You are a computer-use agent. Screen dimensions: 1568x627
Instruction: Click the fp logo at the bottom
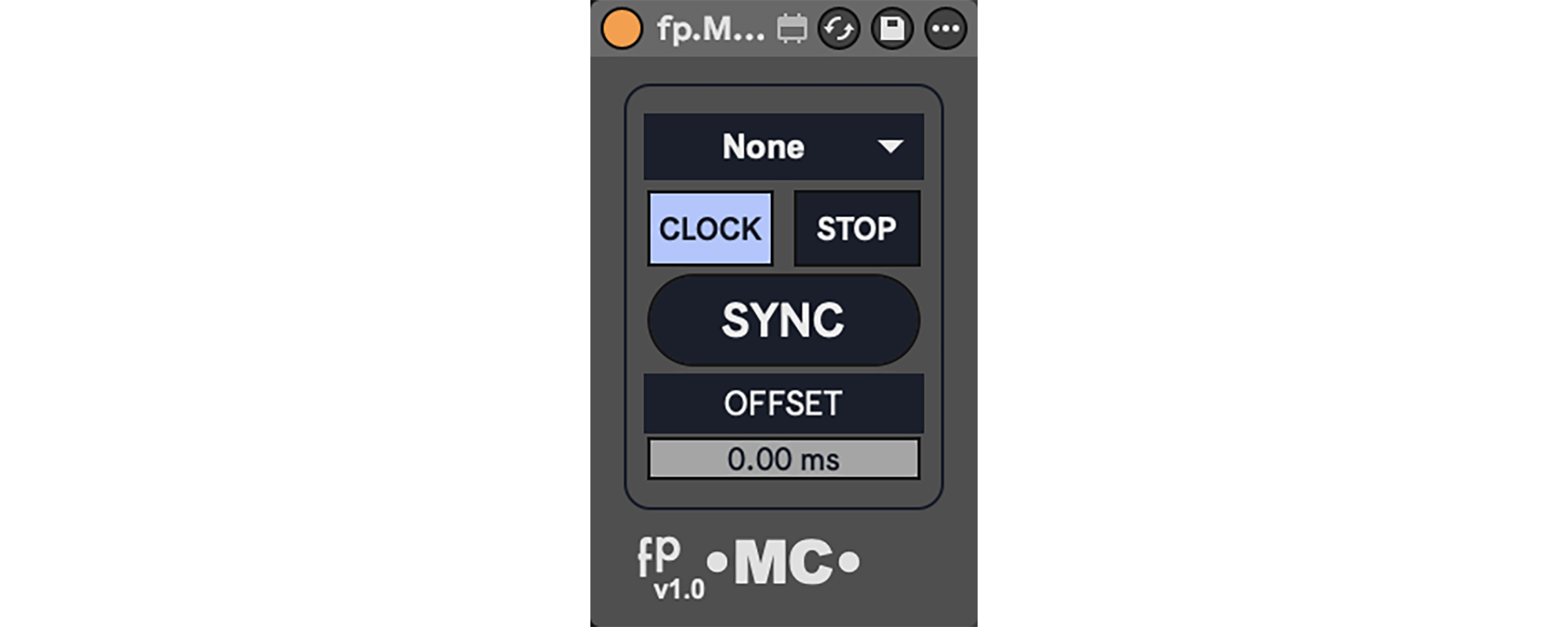click(659, 556)
